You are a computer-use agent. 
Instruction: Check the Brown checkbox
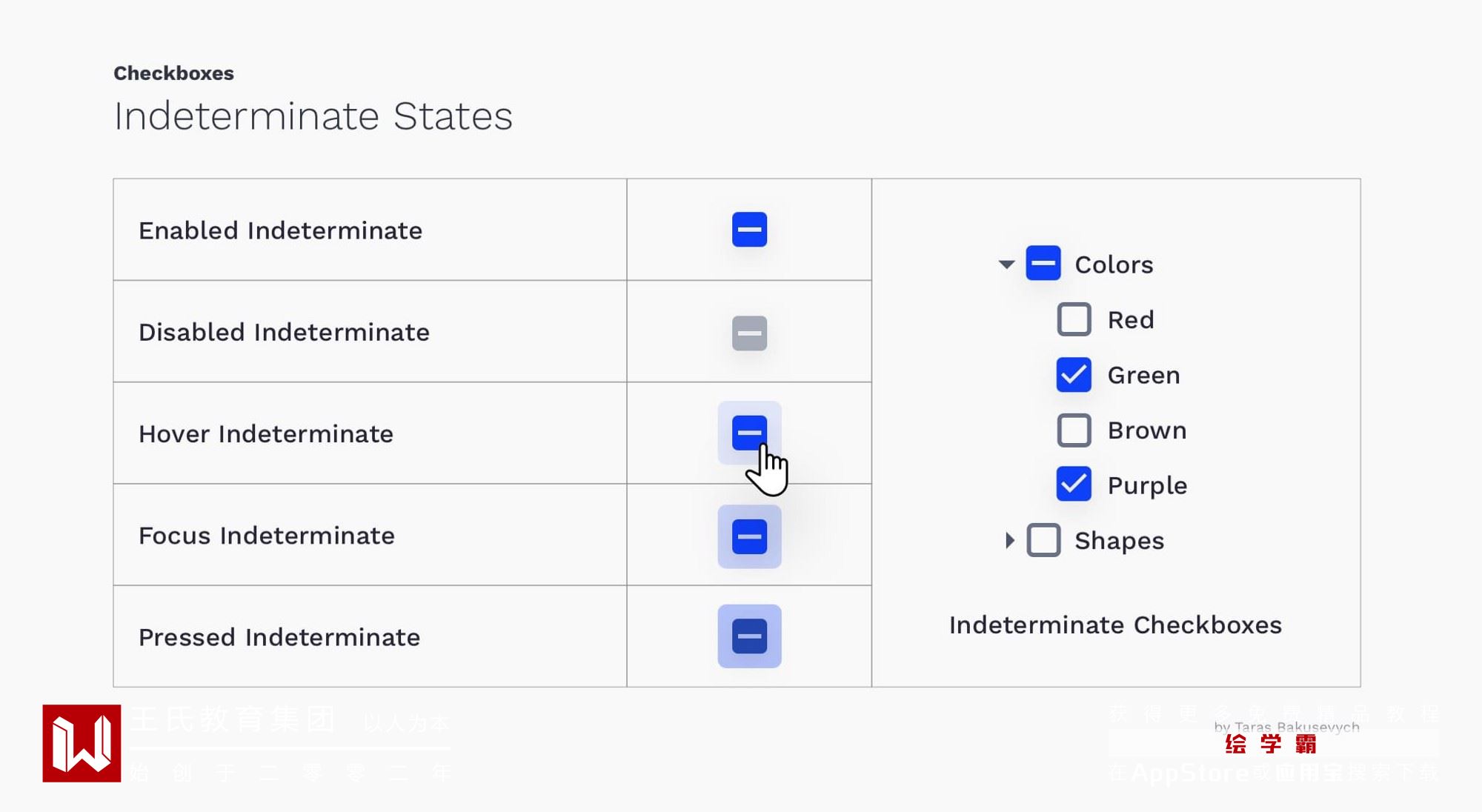pyautogui.click(x=1074, y=430)
